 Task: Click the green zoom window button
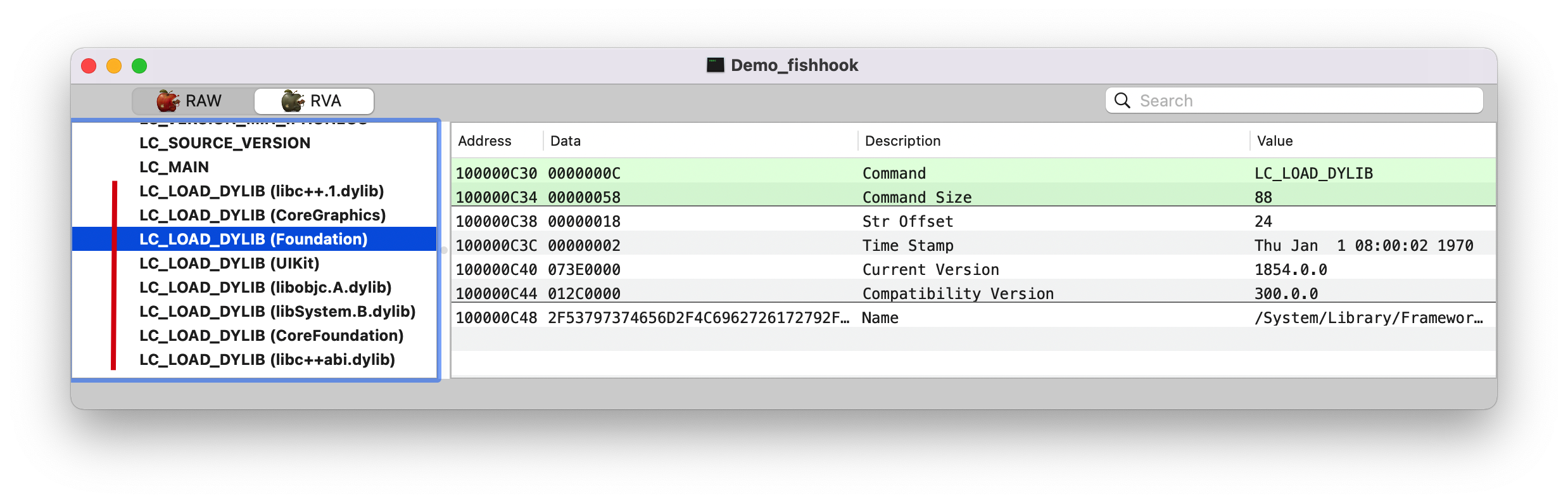139,66
